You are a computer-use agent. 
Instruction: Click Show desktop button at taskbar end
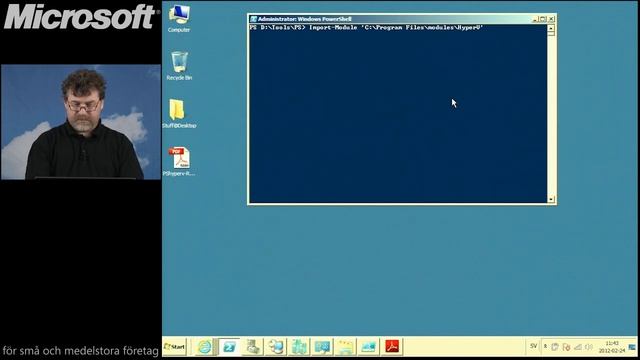(632, 347)
